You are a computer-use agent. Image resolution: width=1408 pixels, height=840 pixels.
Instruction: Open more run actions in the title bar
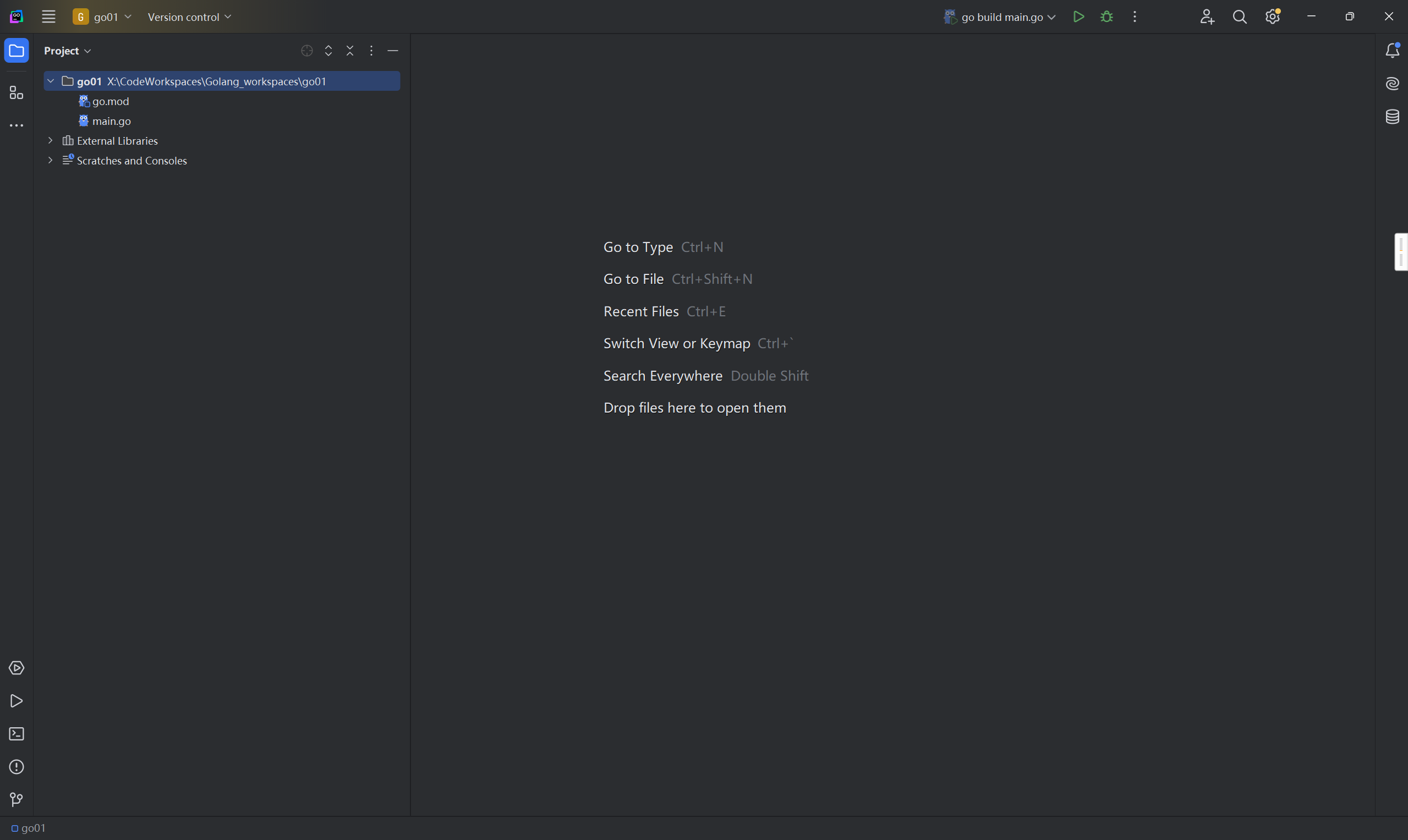click(x=1135, y=17)
